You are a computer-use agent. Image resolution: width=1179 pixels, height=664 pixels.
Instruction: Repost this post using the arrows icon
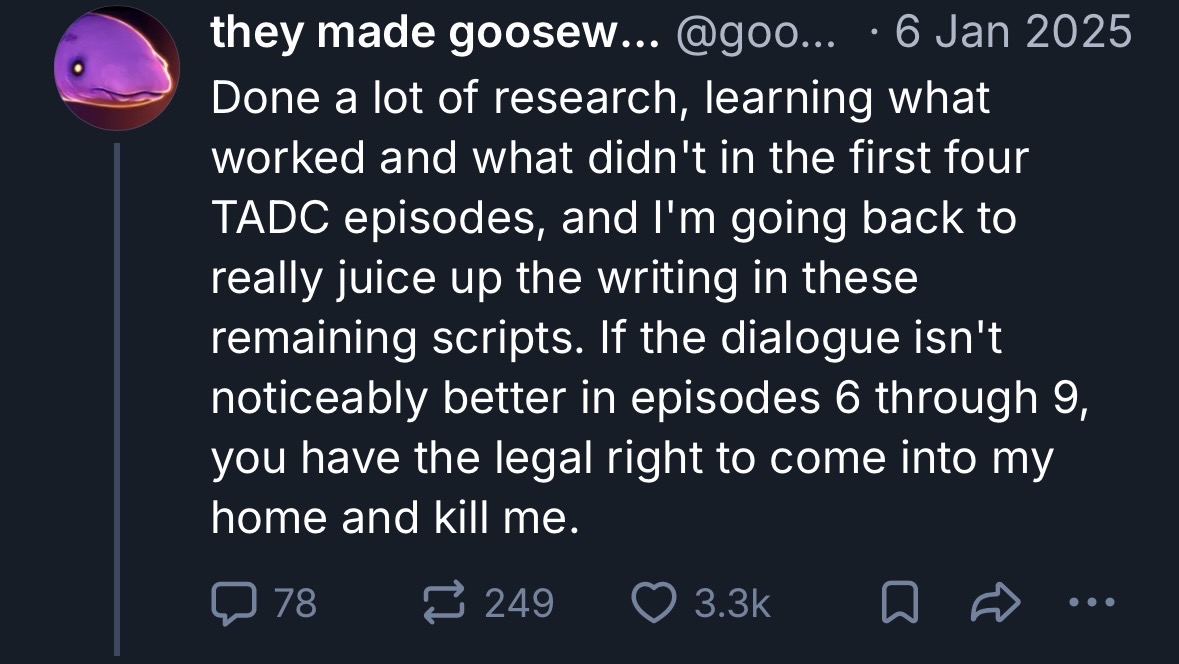[x=444, y=603]
